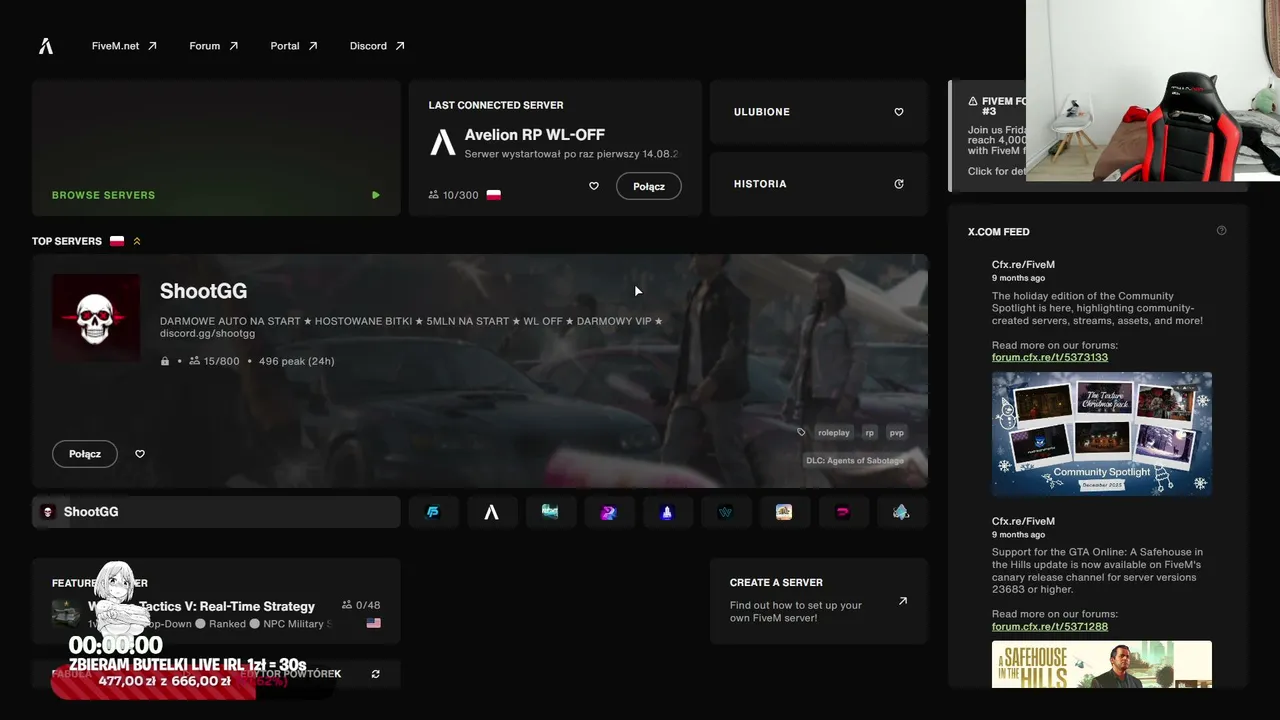
Task: Expand the Top Servers region chevron
Action: (137, 241)
